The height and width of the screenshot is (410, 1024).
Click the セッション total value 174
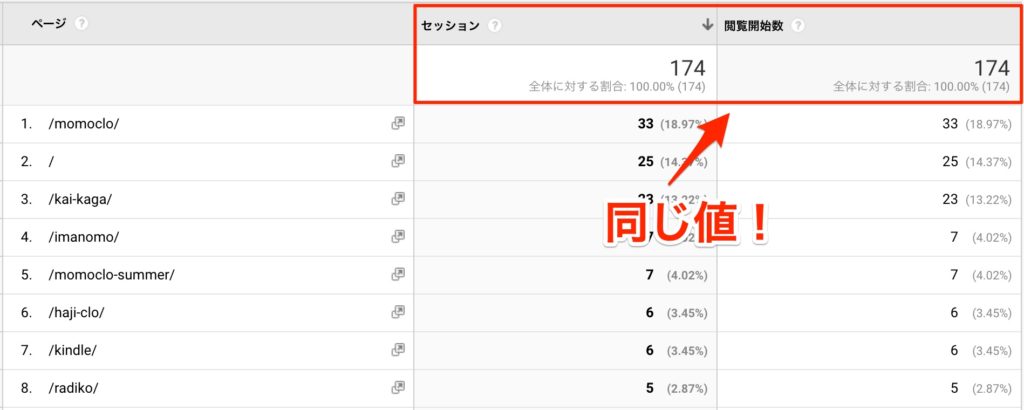click(687, 68)
